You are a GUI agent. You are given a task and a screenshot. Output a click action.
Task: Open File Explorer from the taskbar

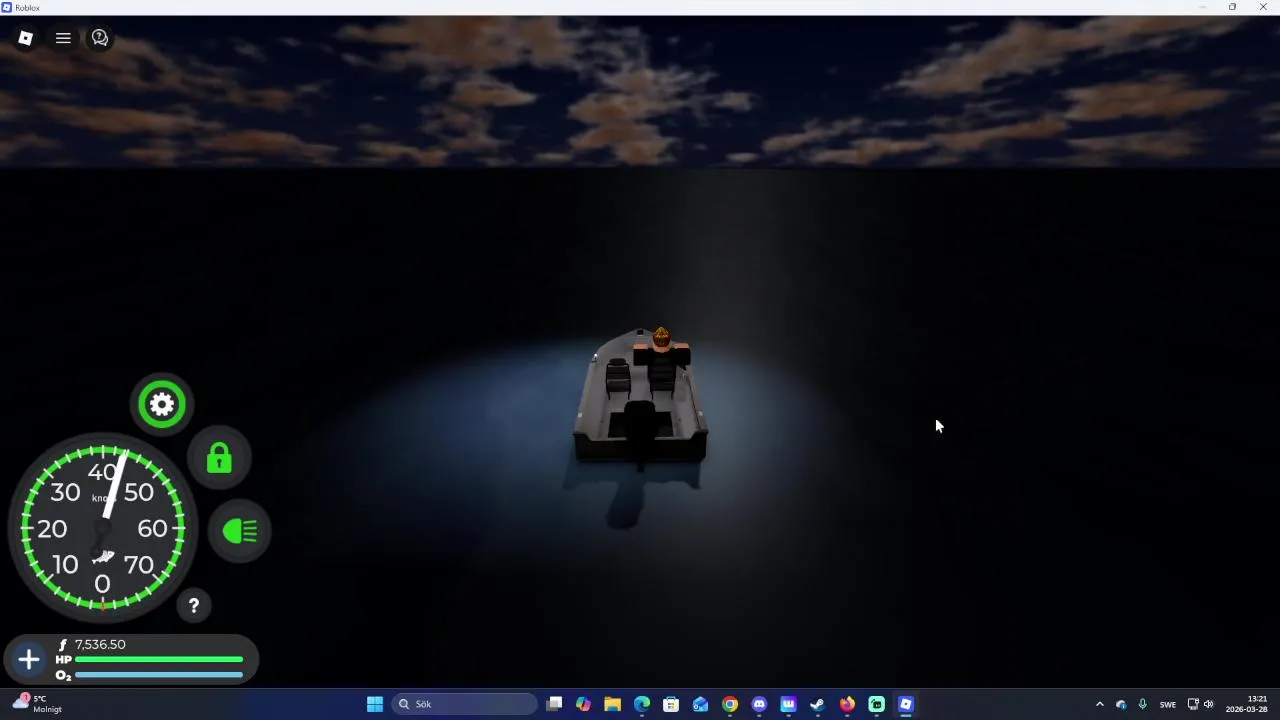(612, 704)
